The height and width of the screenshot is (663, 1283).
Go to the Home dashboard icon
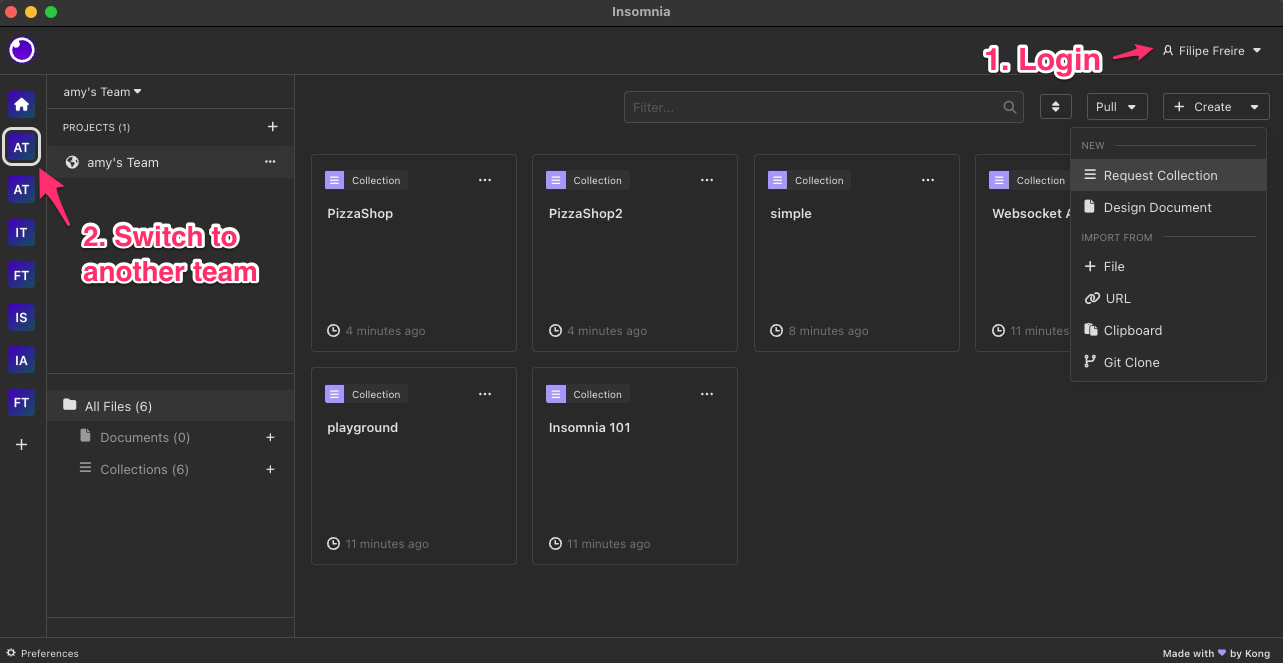[x=21, y=104]
